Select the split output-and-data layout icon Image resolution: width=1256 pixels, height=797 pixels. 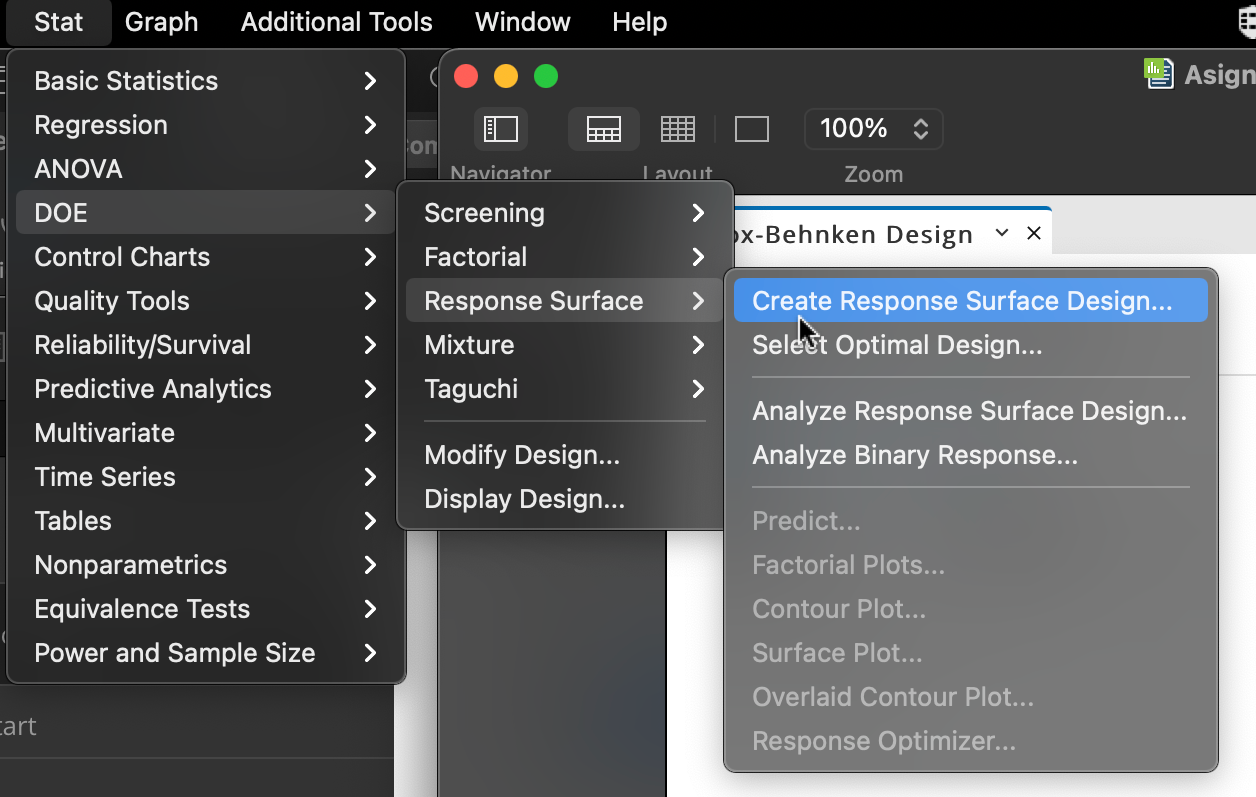(x=604, y=129)
